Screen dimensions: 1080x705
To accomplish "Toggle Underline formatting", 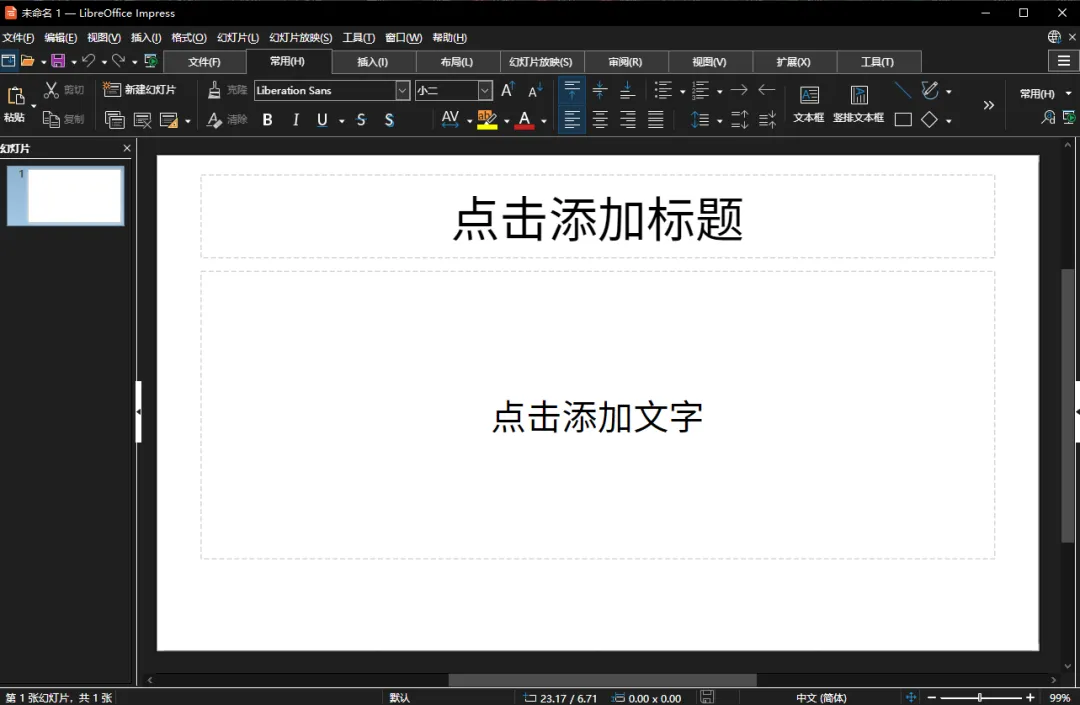I will [x=322, y=120].
